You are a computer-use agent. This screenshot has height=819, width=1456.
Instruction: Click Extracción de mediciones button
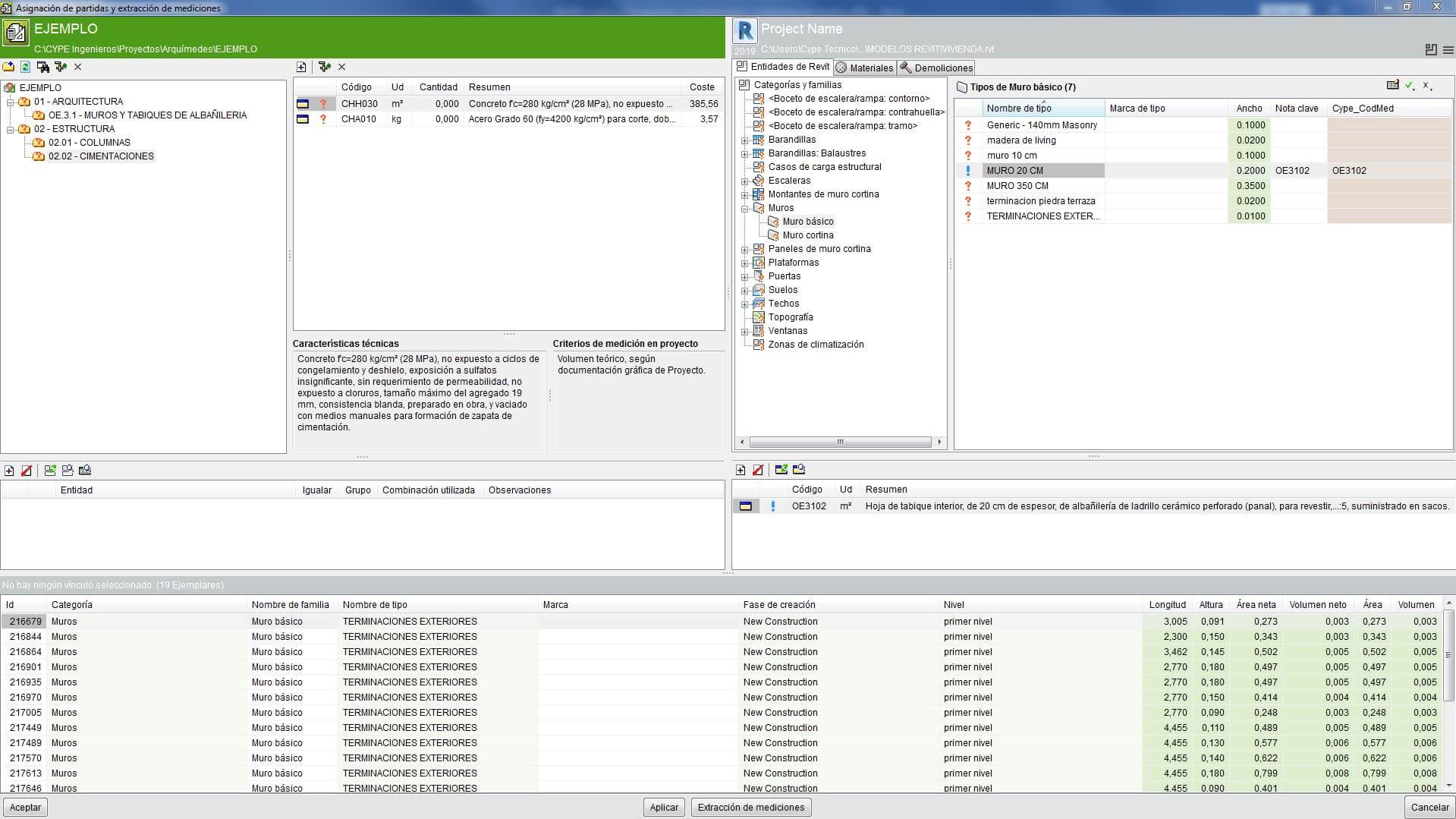(751, 807)
